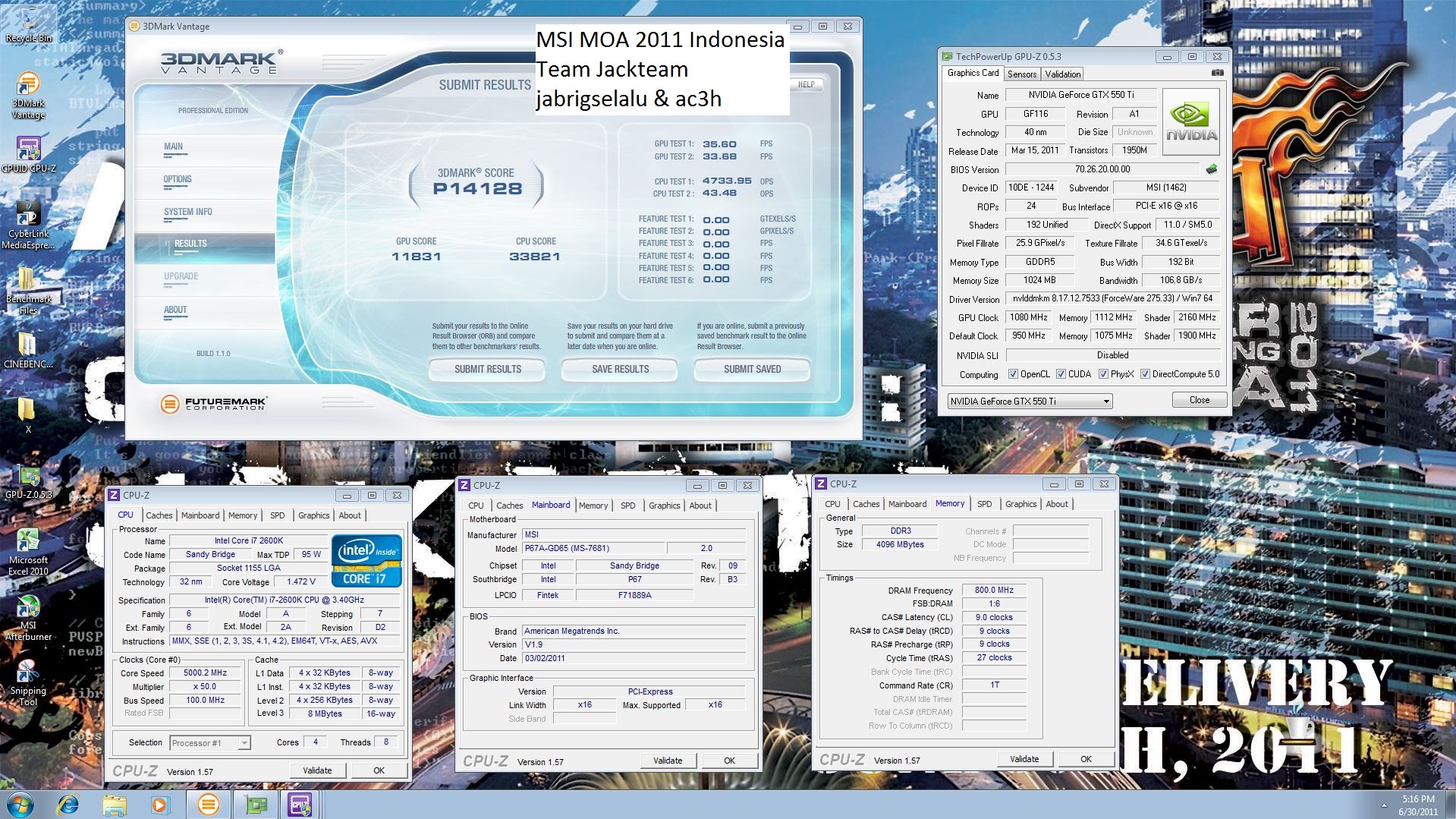This screenshot has height=819, width=1456.
Task: Click the BIOS save chip icon in GPU-Z
Action: pyautogui.click(x=1212, y=169)
